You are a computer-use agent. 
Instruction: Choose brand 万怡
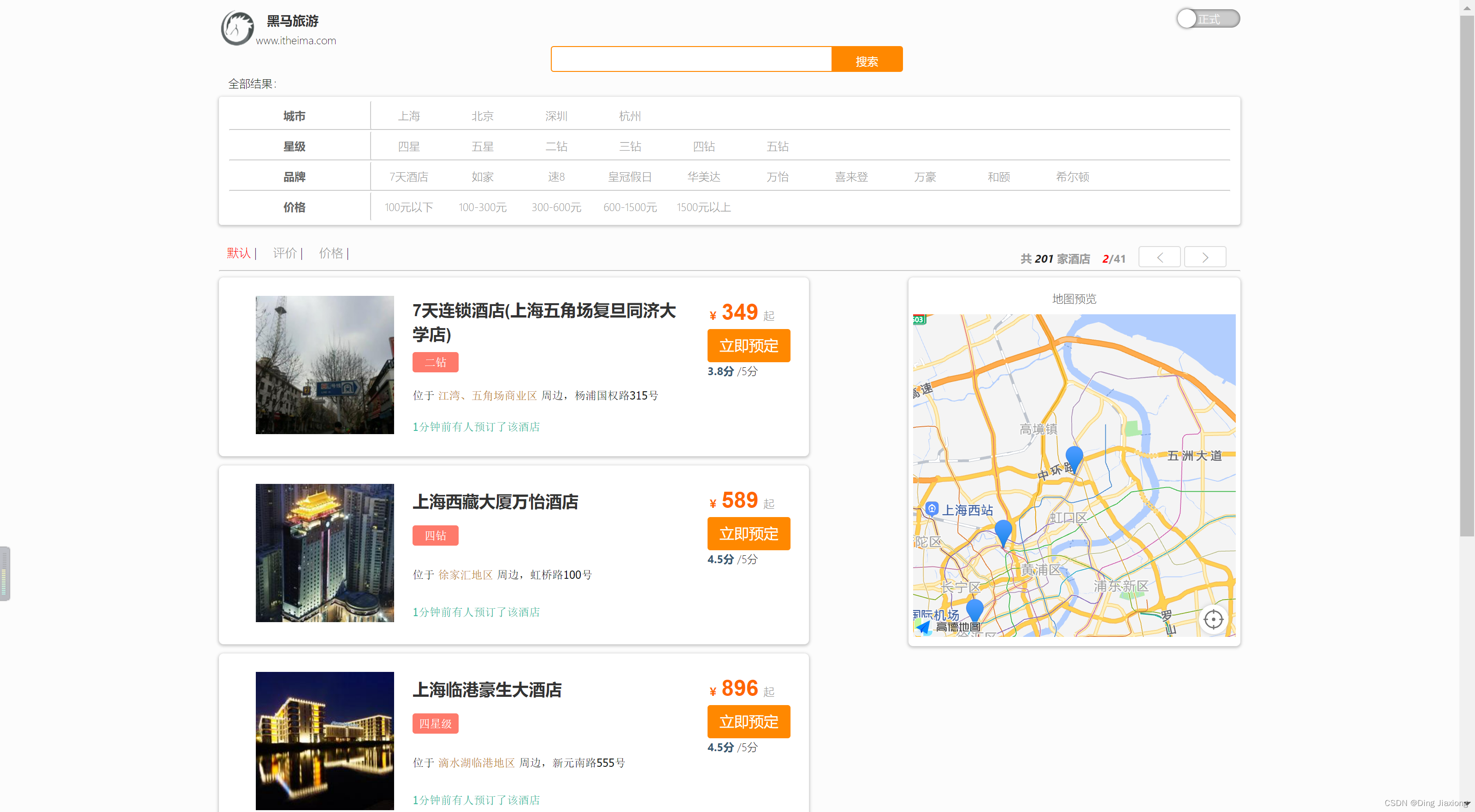click(x=778, y=177)
